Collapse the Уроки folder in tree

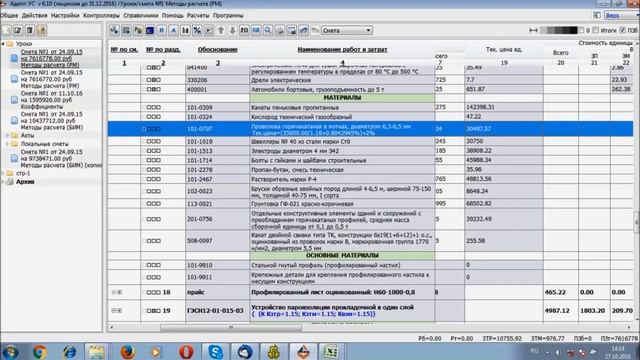[3, 43]
